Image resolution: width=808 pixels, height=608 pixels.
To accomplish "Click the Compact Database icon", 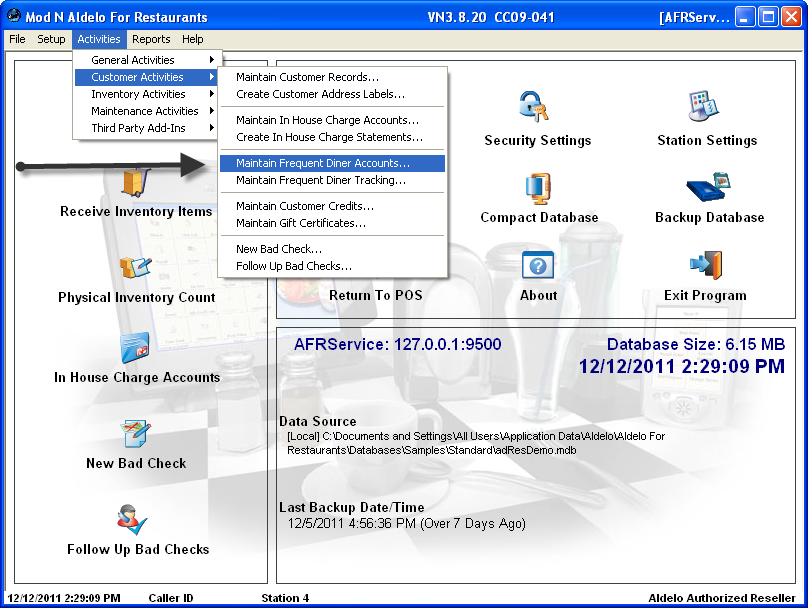I will [538, 189].
